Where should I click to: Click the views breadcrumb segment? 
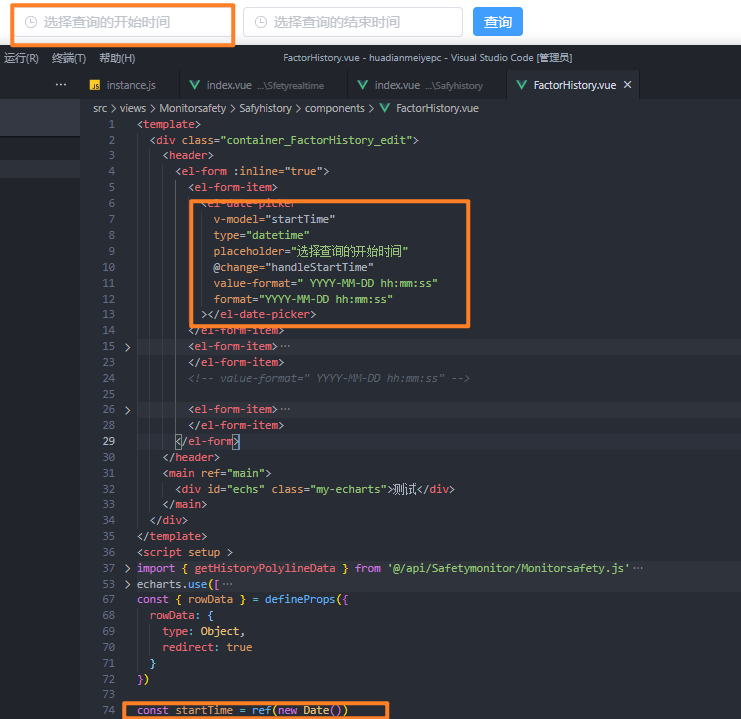[133, 108]
